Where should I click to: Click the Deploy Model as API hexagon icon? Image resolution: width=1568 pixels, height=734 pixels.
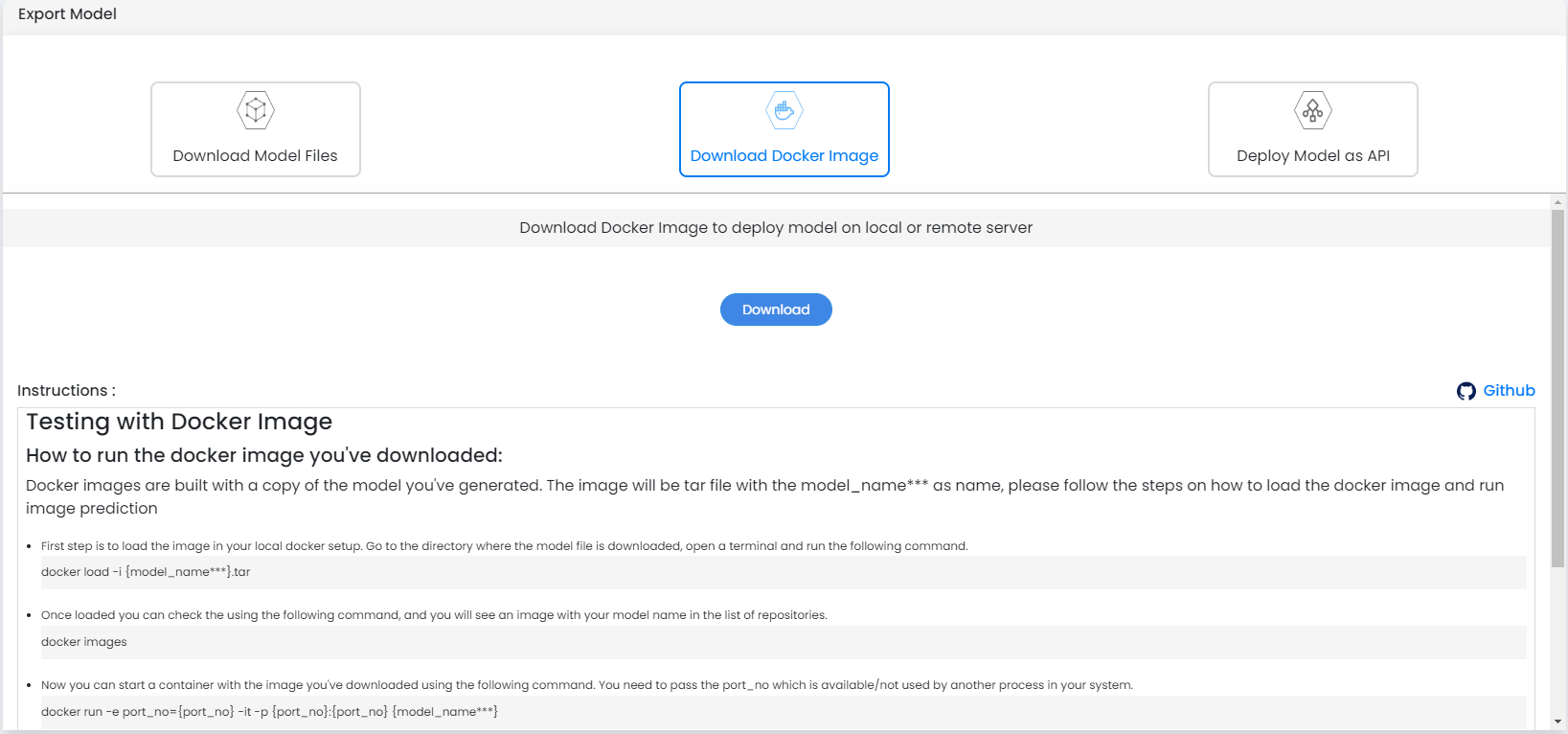pos(1313,111)
